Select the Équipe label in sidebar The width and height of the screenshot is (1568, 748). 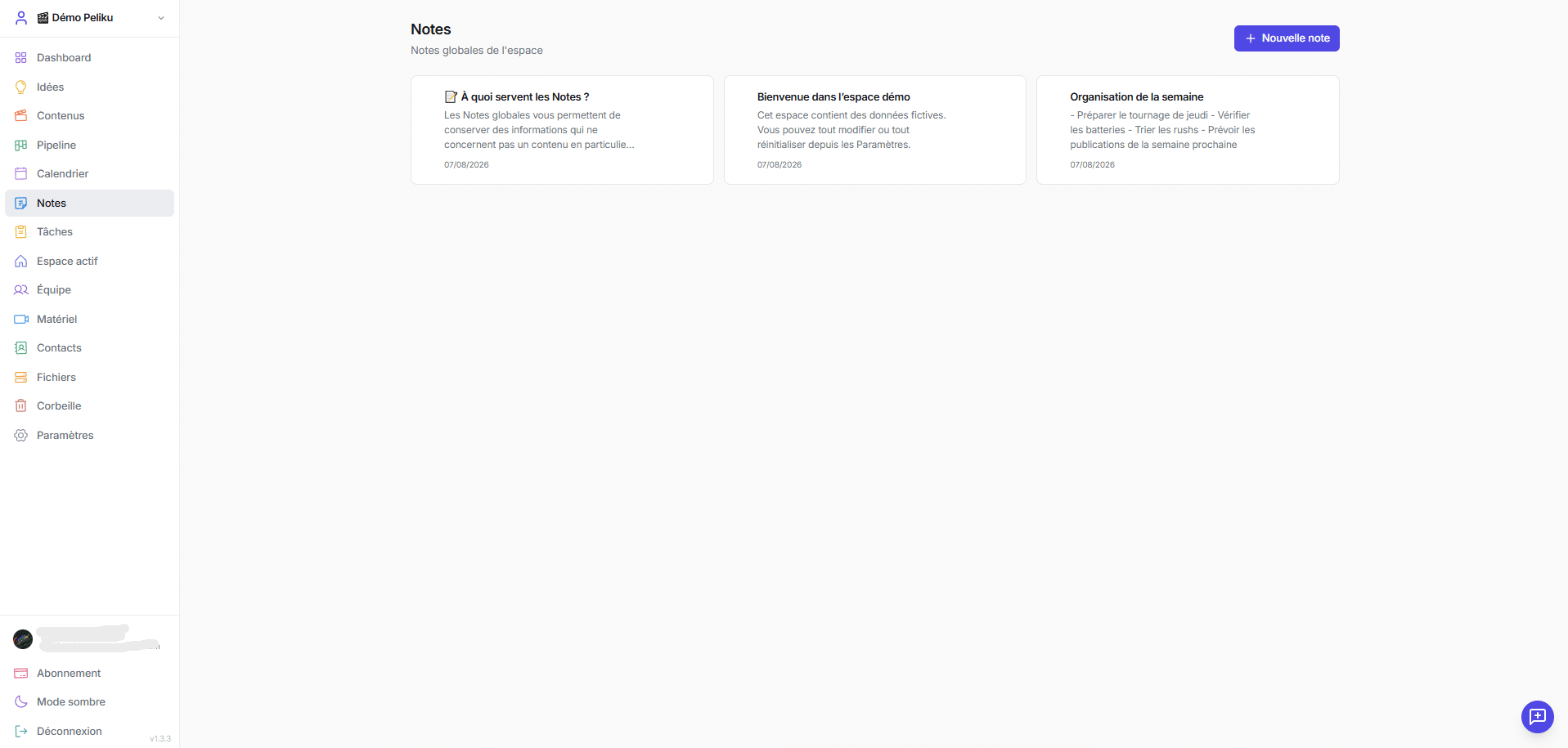click(54, 290)
